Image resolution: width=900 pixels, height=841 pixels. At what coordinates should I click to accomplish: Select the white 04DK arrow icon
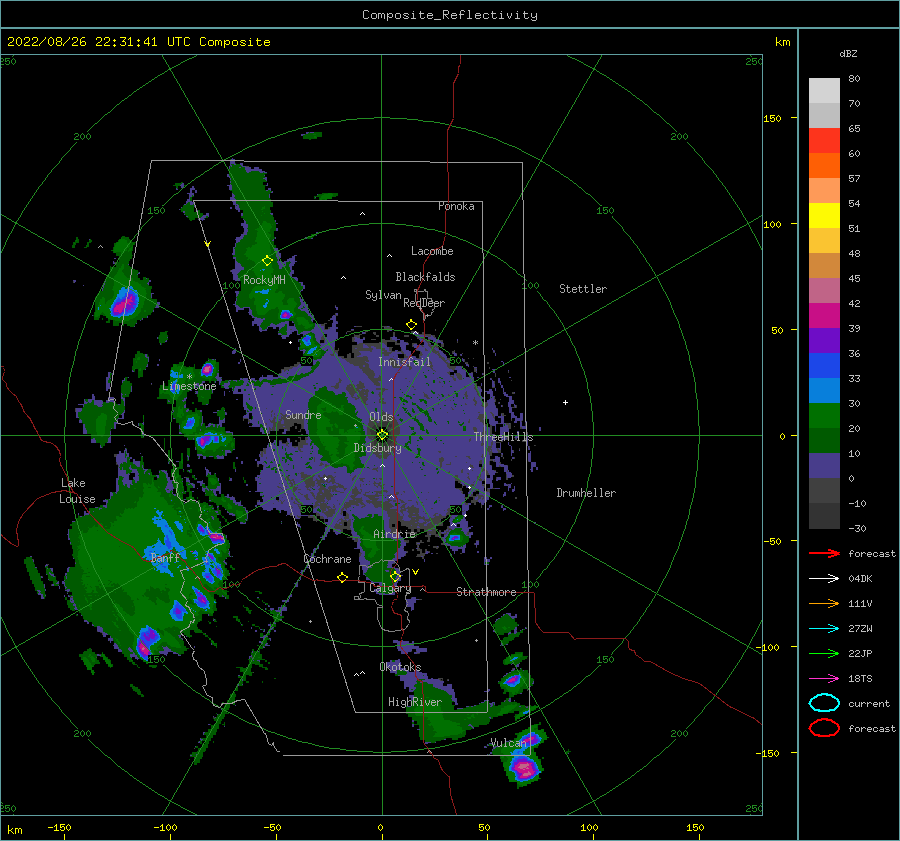[x=824, y=578]
